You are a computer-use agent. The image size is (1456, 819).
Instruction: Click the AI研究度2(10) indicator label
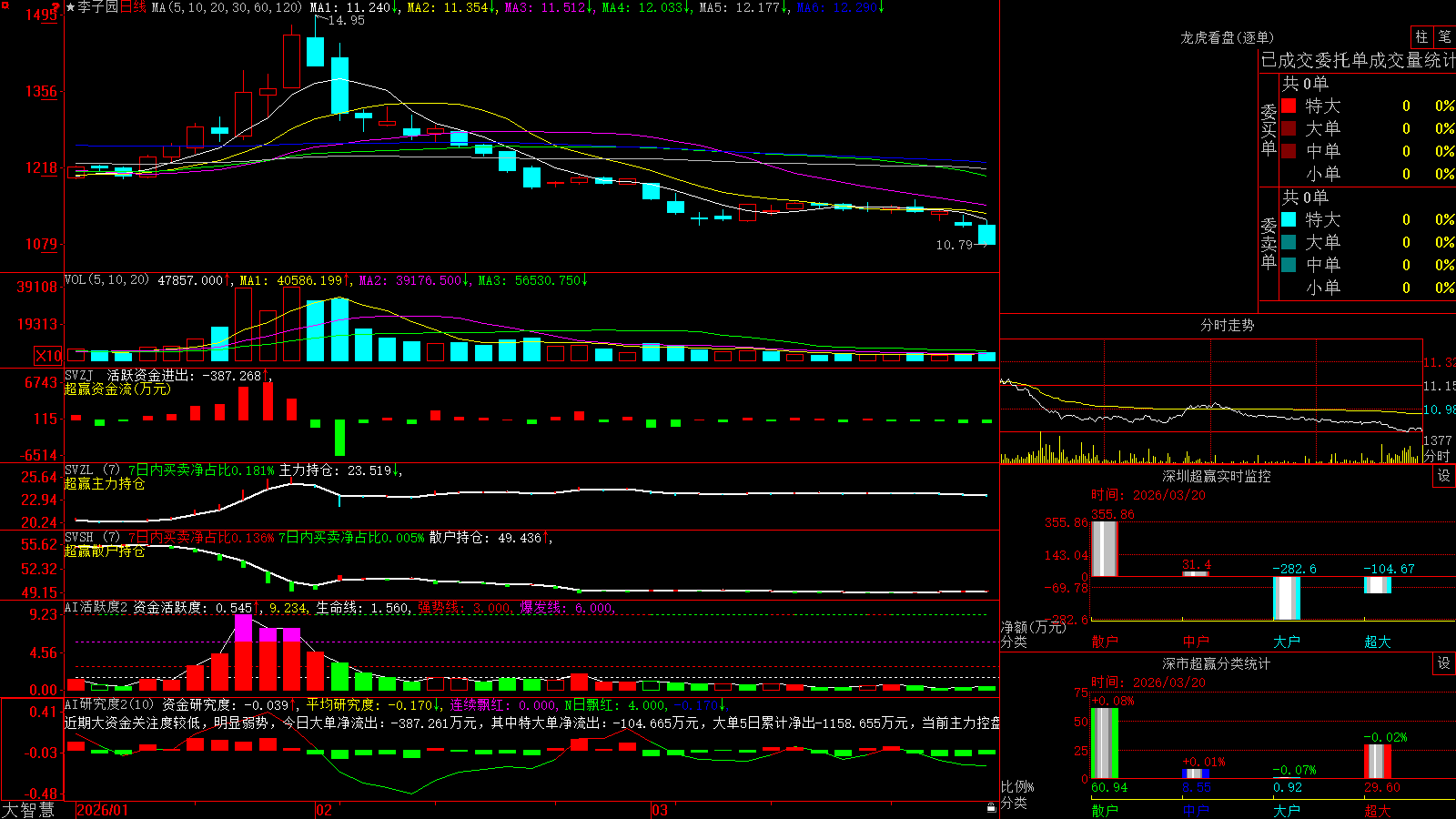(x=109, y=705)
